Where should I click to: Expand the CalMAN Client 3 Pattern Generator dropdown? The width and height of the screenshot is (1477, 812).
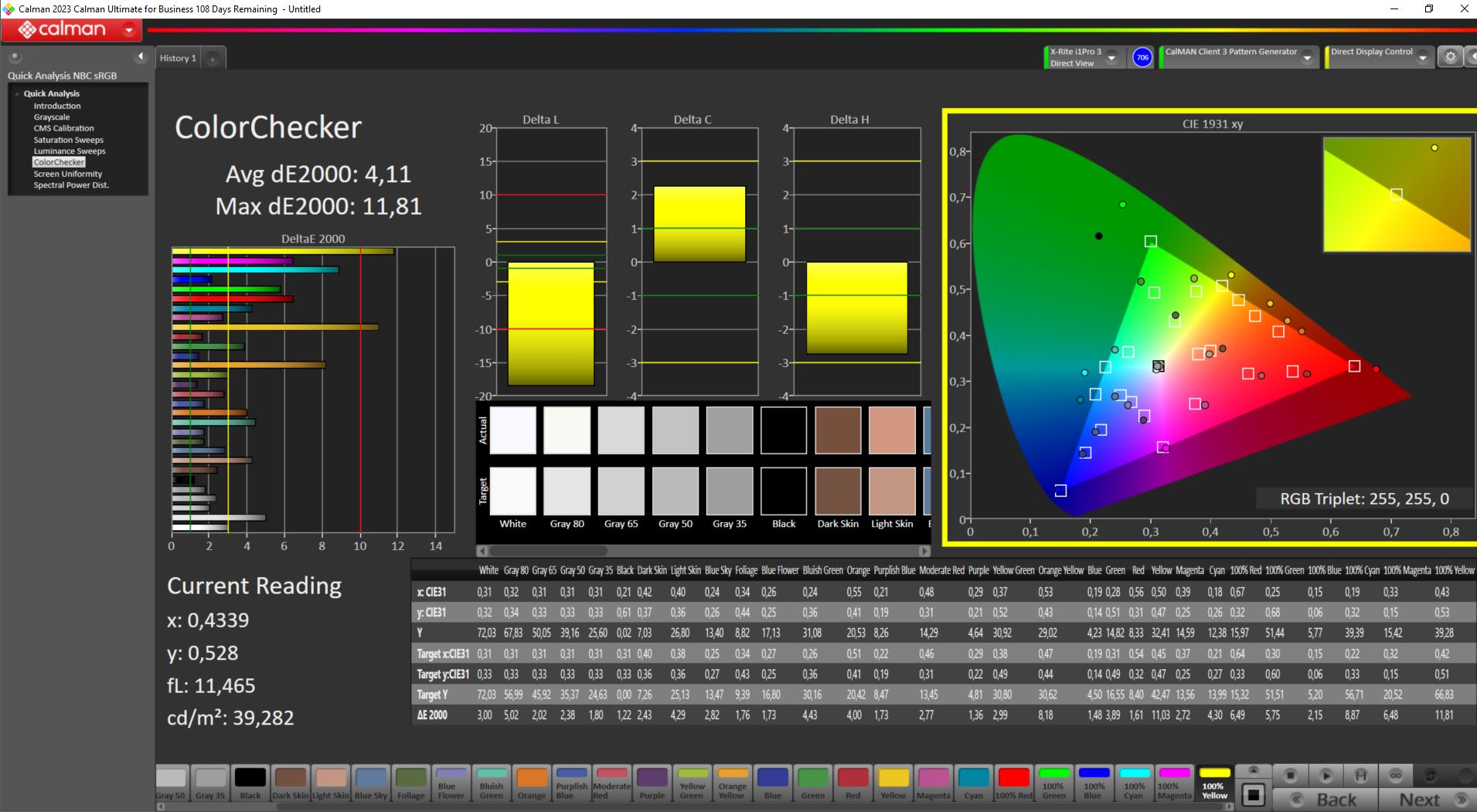pos(1307,58)
